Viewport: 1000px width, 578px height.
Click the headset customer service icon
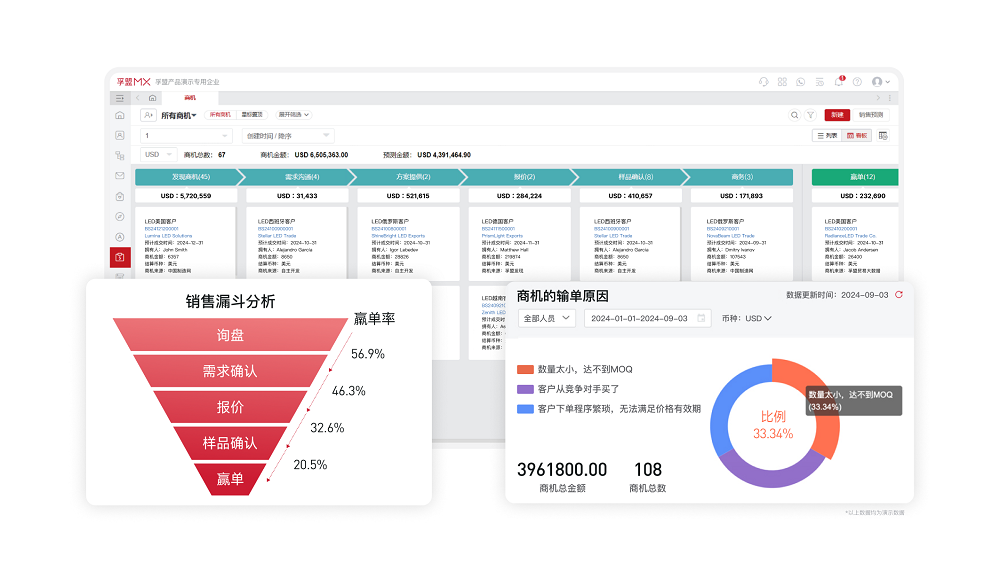[764, 82]
